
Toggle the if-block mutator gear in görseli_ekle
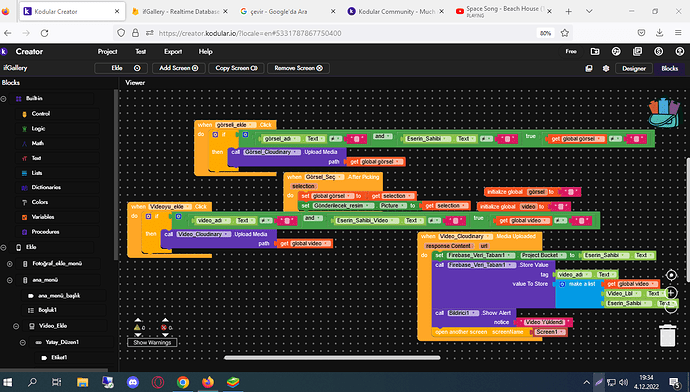tap(215, 135)
